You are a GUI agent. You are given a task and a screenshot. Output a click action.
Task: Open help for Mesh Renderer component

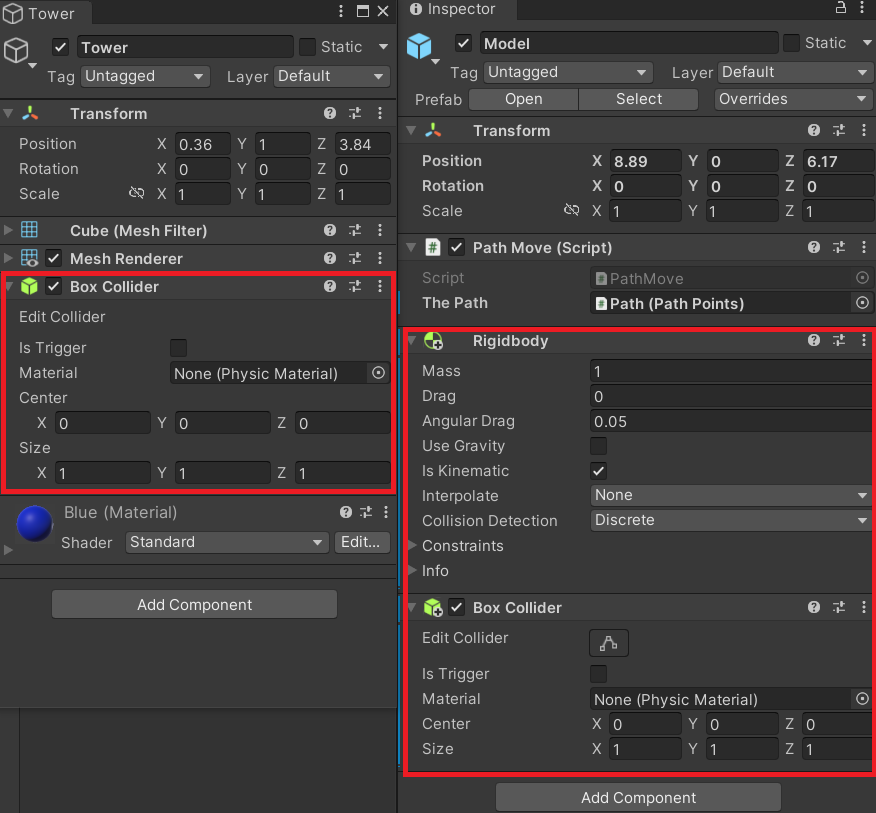pyautogui.click(x=330, y=258)
